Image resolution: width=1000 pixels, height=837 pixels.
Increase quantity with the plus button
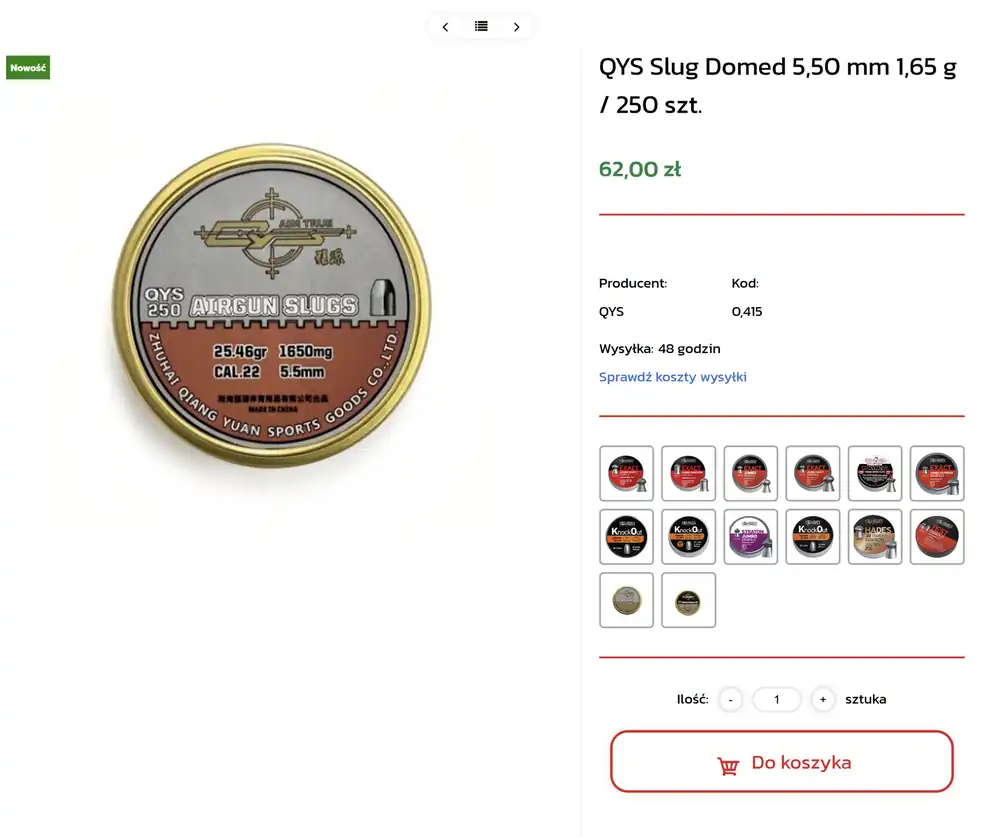pyautogui.click(x=823, y=700)
